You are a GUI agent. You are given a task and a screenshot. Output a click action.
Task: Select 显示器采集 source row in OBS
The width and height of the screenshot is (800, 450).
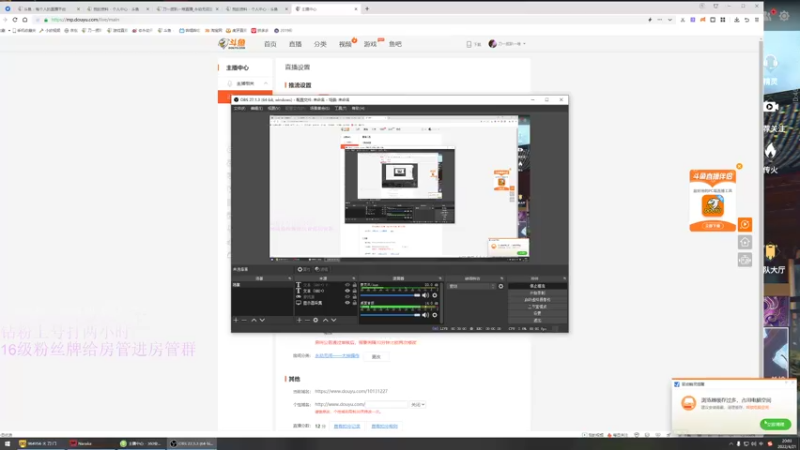(326, 303)
